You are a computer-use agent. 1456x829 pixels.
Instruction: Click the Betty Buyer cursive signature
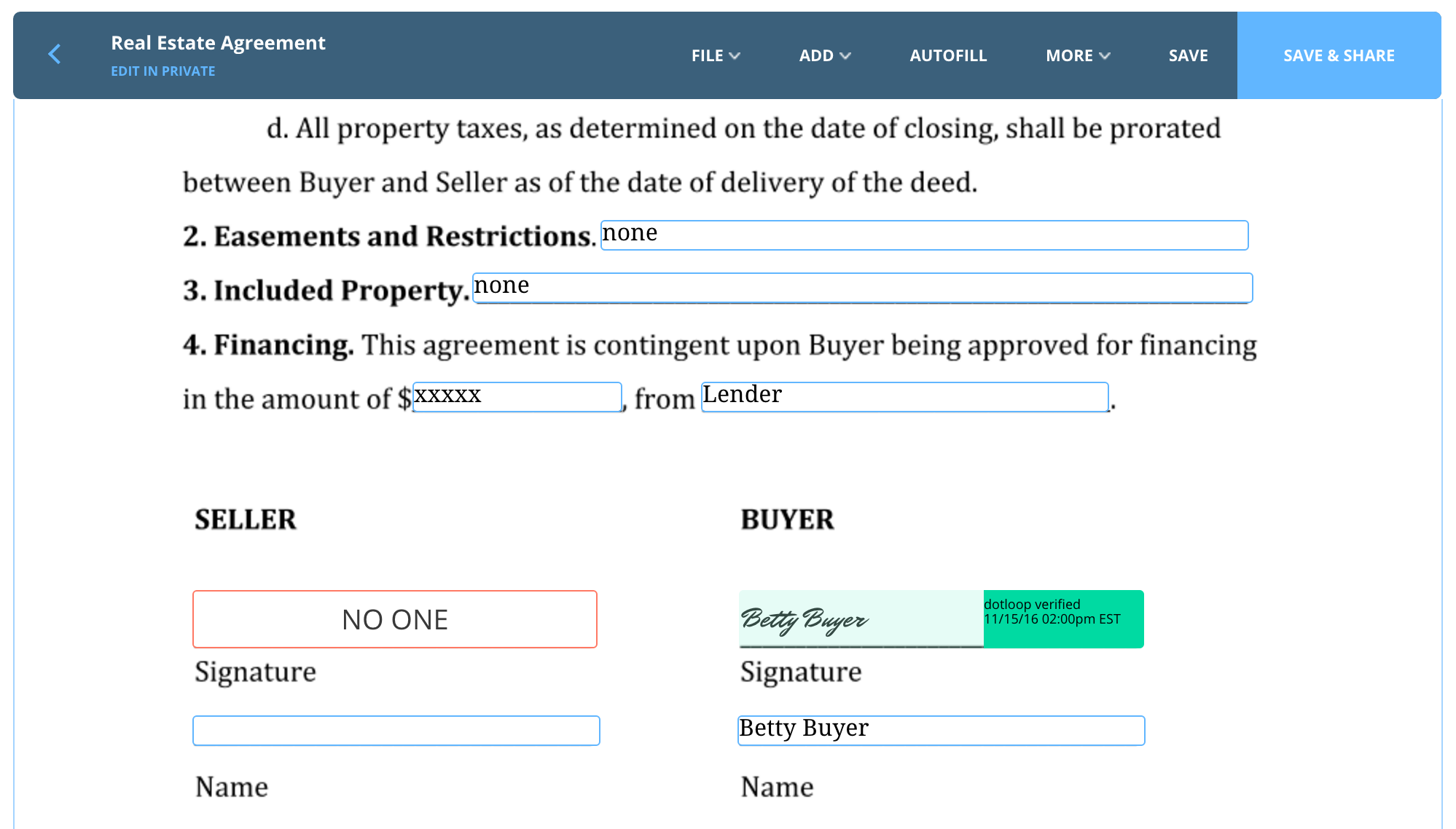pyautogui.click(x=805, y=620)
